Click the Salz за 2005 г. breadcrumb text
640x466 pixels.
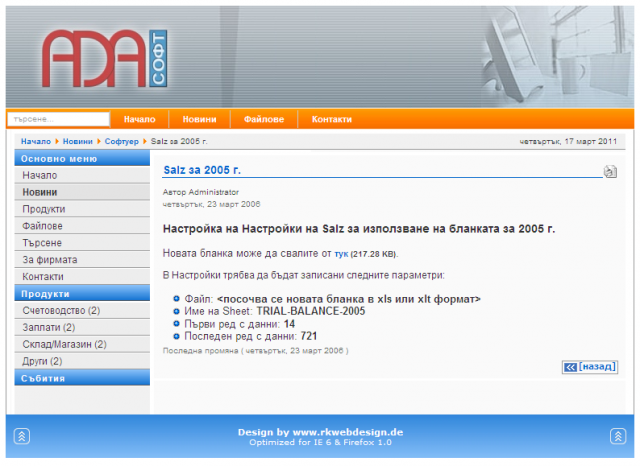pos(179,141)
